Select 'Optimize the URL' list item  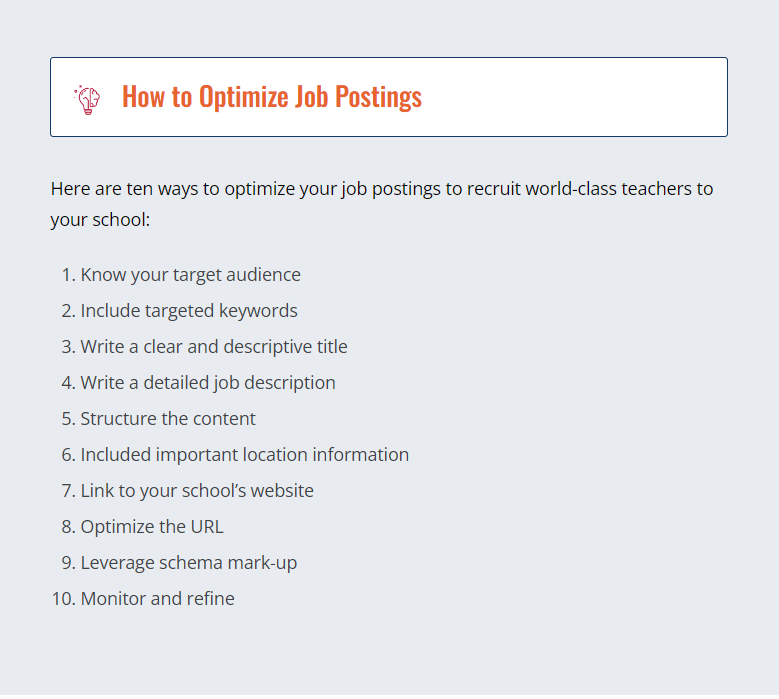point(152,527)
